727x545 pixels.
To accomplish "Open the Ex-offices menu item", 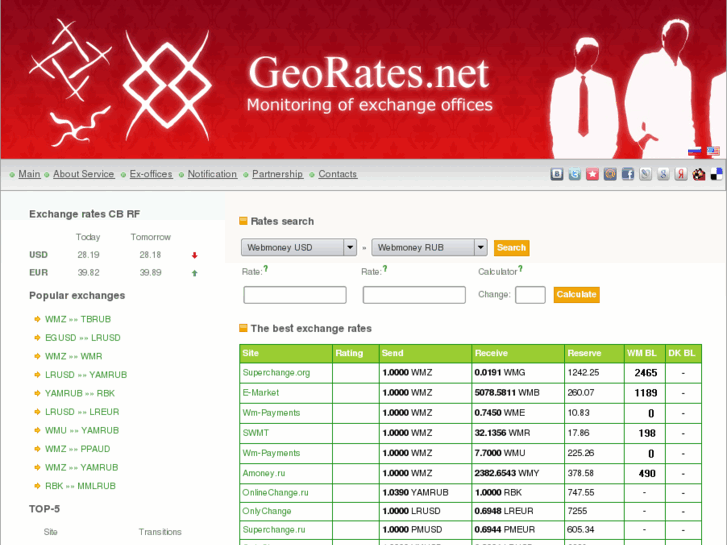I will (151, 174).
